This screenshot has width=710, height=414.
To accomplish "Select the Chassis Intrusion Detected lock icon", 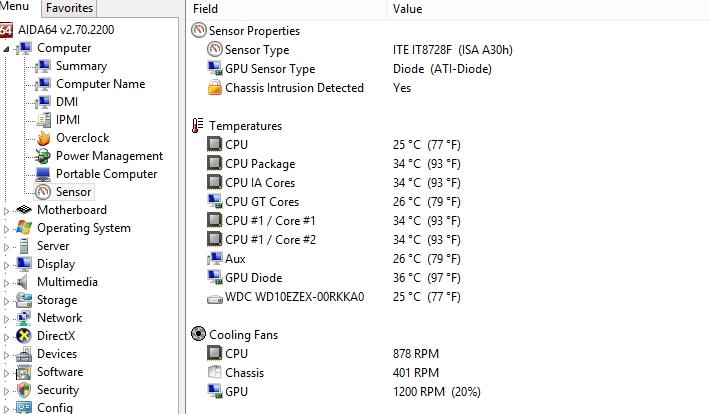I will point(215,87).
